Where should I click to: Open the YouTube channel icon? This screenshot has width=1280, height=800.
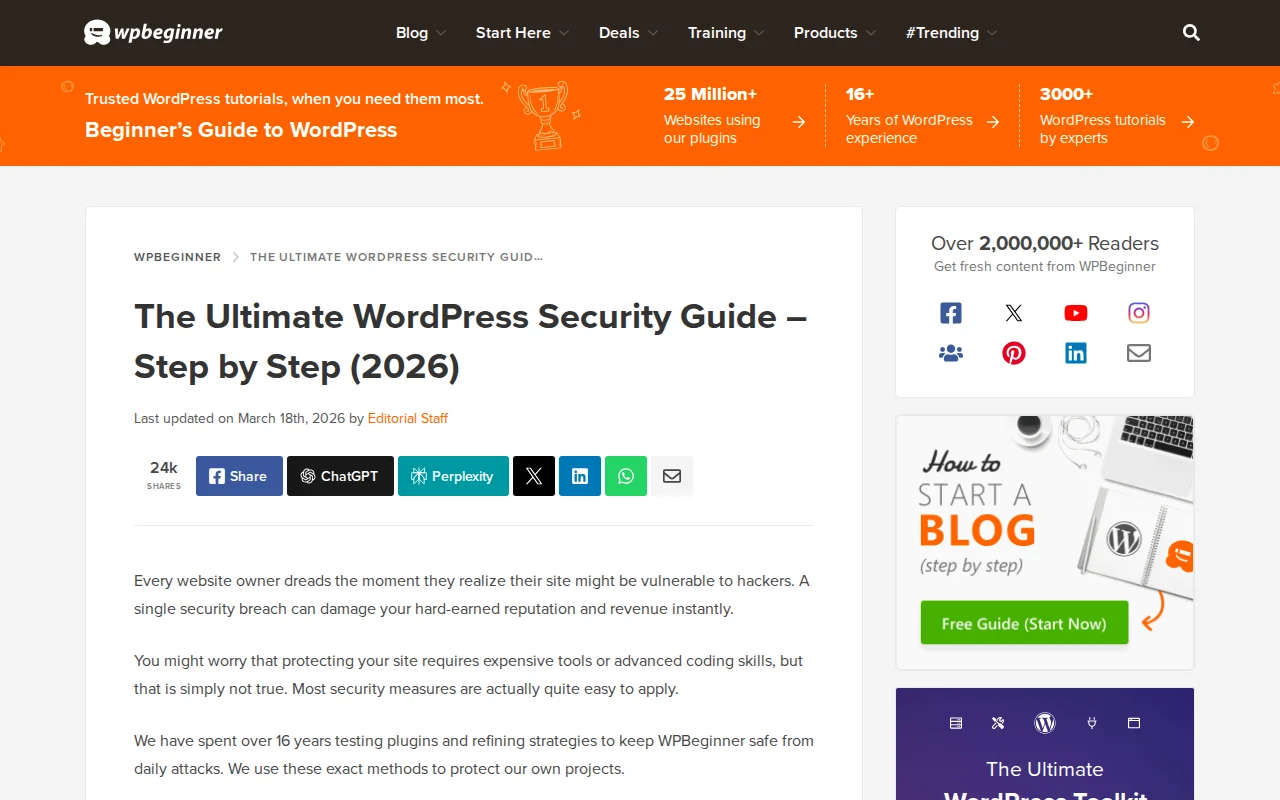(x=1075, y=312)
